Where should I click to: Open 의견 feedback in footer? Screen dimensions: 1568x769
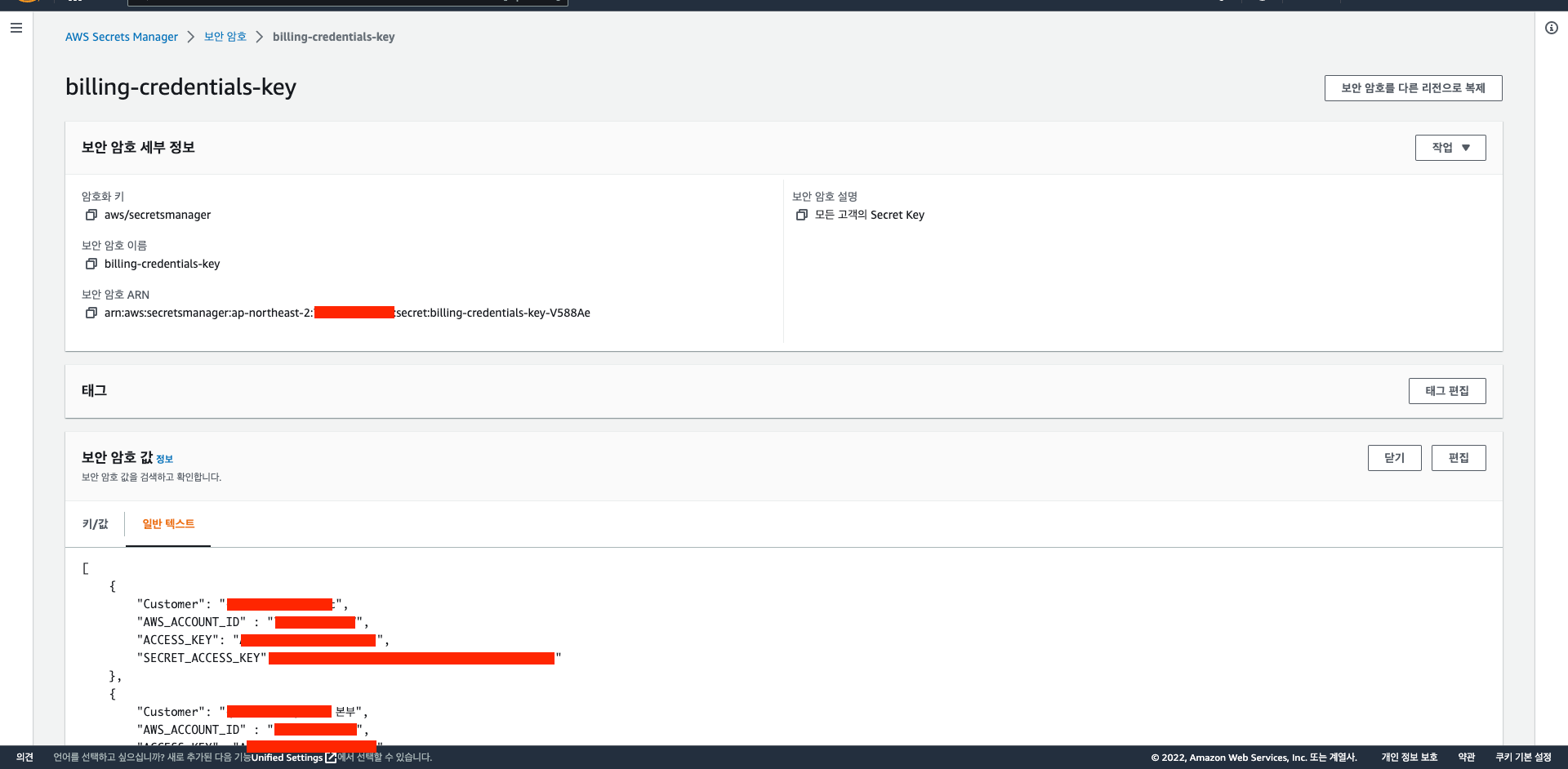pyautogui.click(x=24, y=758)
